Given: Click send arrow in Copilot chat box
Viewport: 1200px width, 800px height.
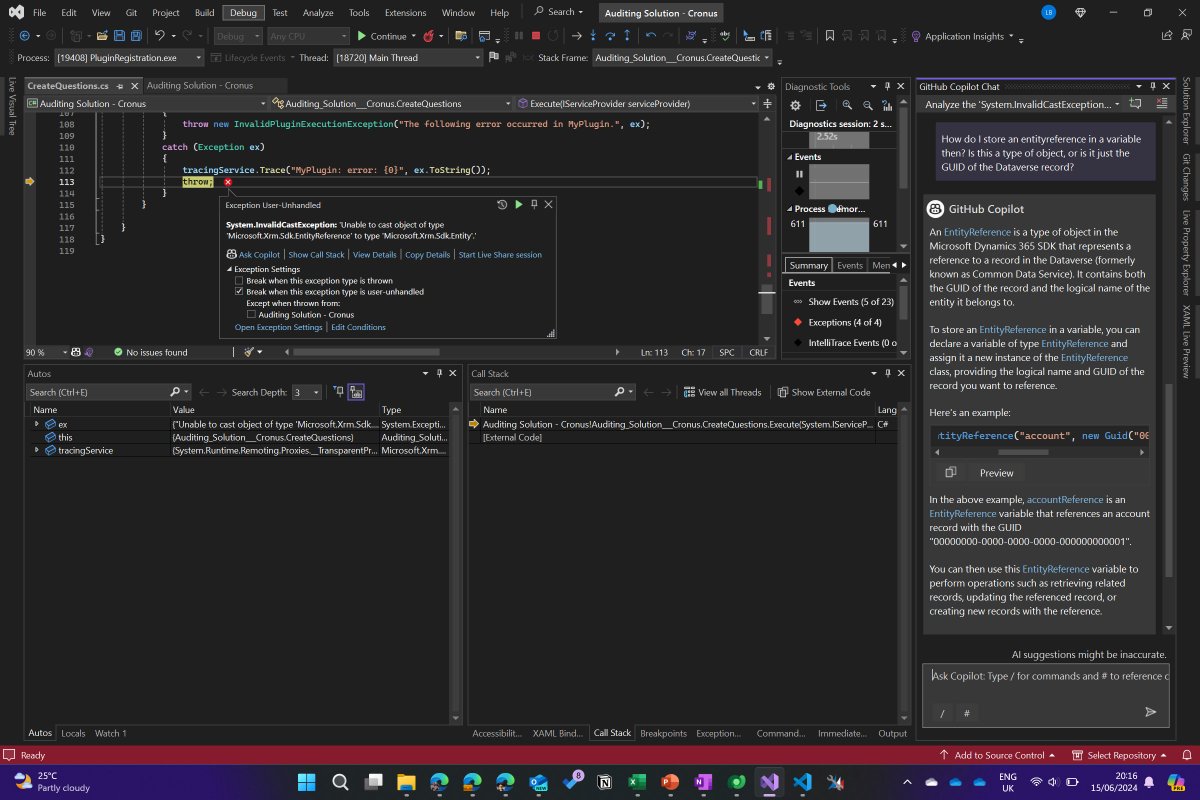Looking at the screenshot, I should point(1150,712).
